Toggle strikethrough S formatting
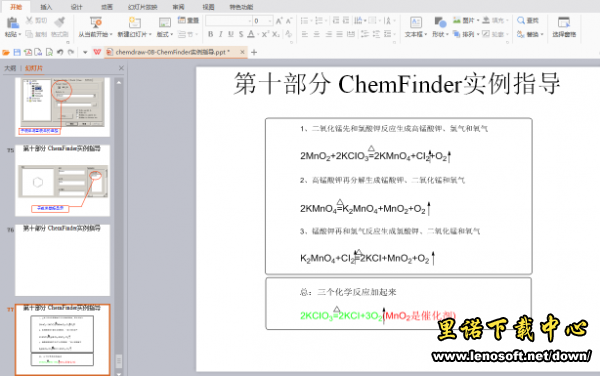The width and height of the screenshot is (600, 376). click(241, 34)
